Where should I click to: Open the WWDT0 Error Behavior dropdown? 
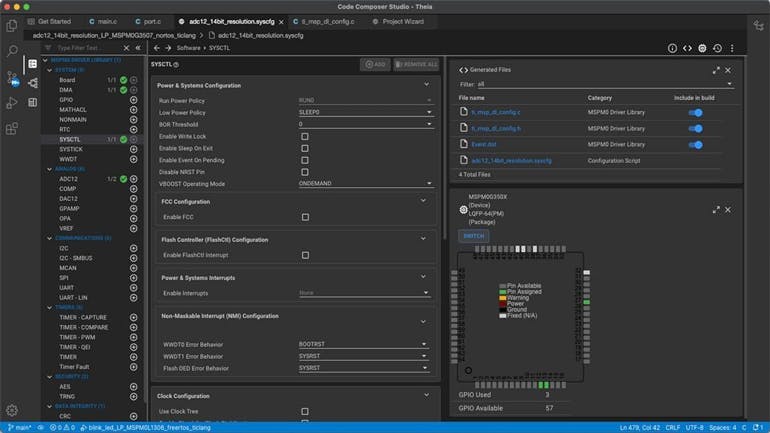[x=364, y=345]
